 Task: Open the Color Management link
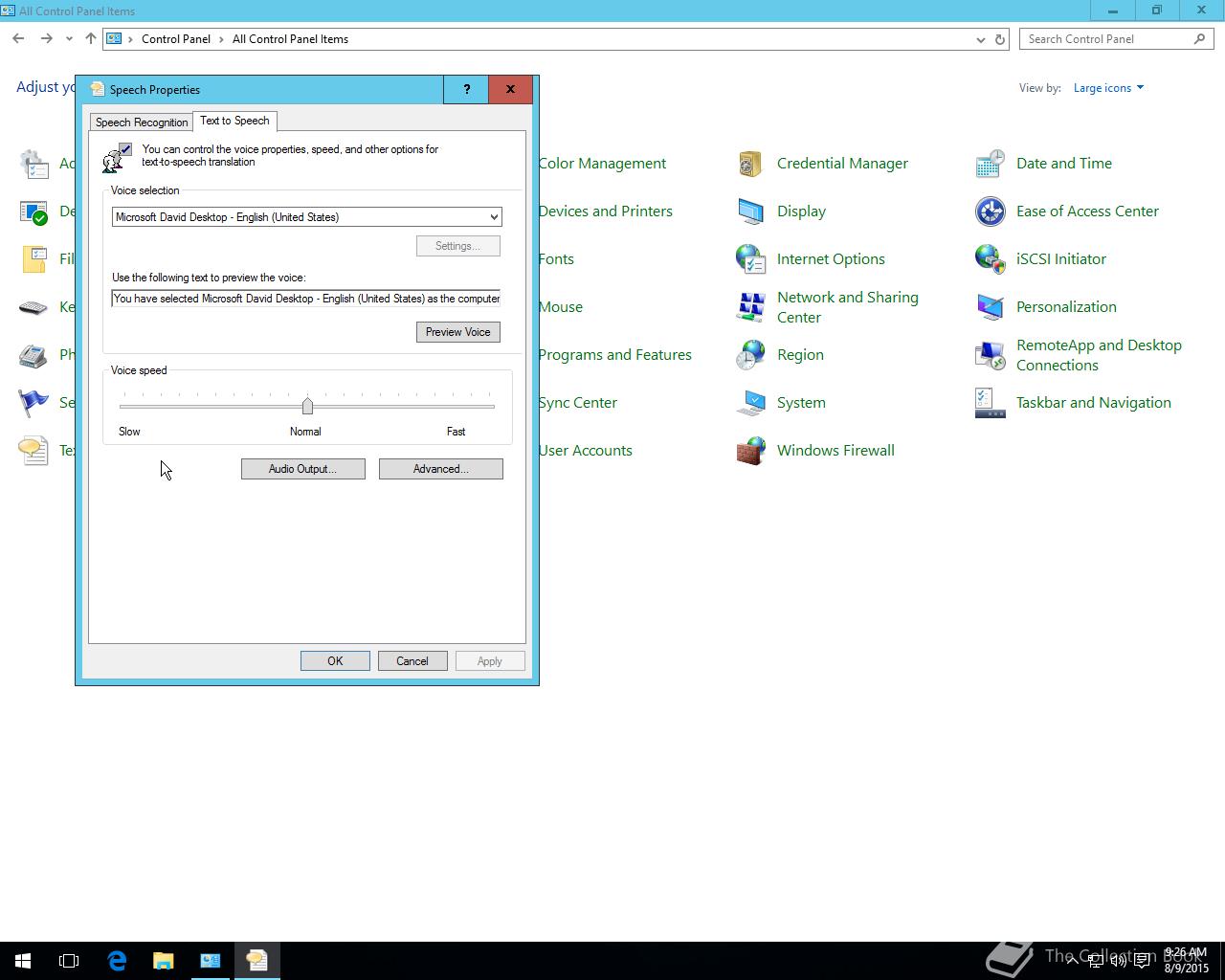[602, 164]
